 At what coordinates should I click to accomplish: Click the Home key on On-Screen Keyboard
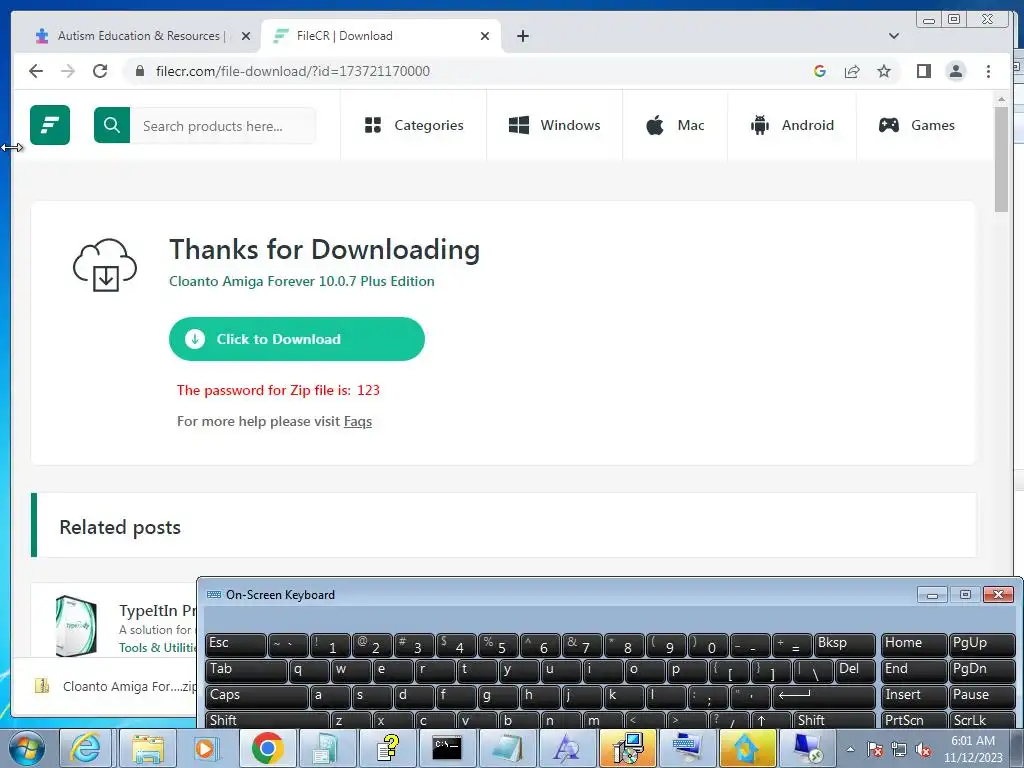[x=914, y=645]
